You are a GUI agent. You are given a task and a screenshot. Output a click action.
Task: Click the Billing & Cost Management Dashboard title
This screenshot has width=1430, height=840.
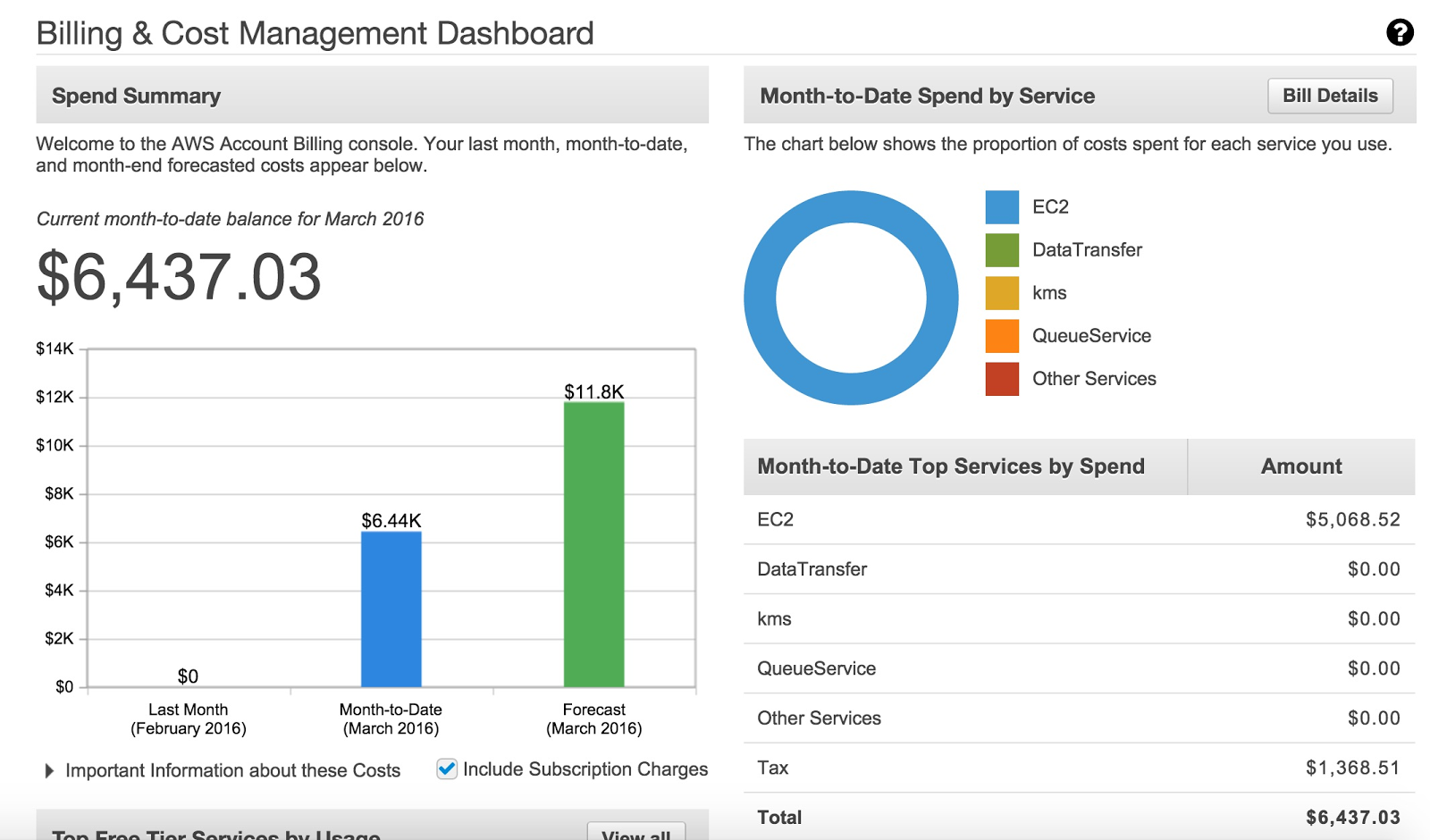[x=315, y=33]
